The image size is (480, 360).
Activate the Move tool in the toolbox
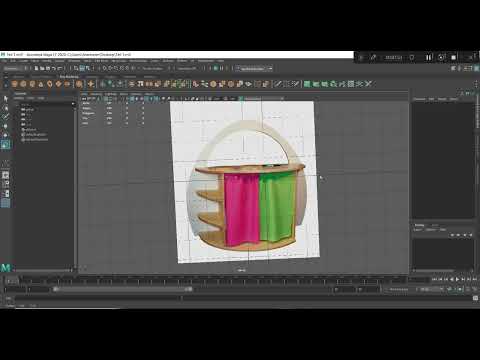pyautogui.click(x=5, y=126)
